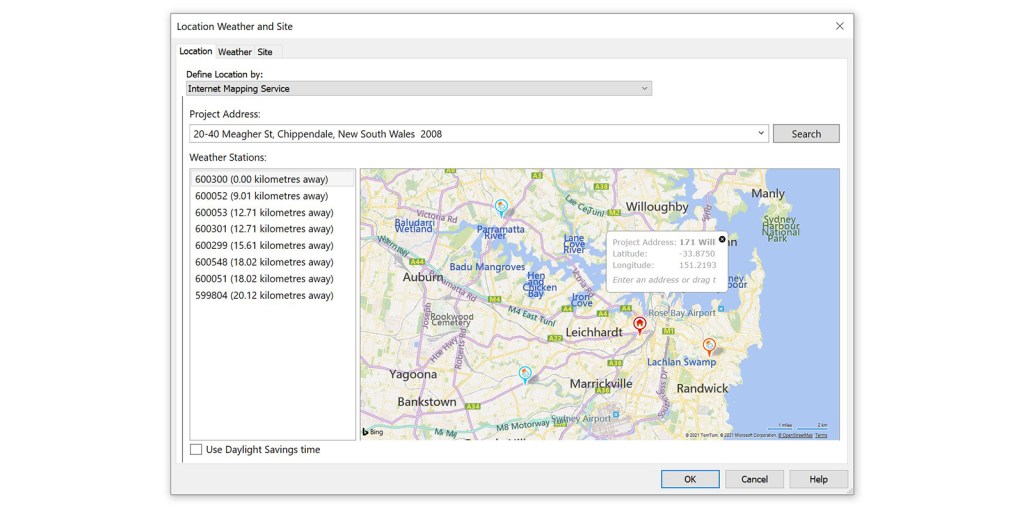Click the Yagoona label on the map
1024x512 pixels.
click(x=413, y=374)
